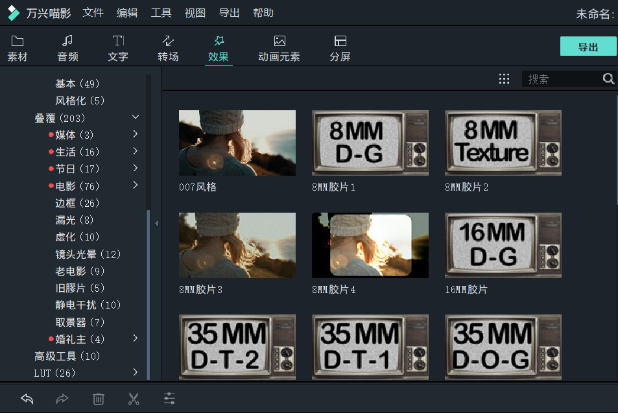Viewport: 618px width, 413px height.
Task: Click the scissors split icon
Action: coord(133,398)
